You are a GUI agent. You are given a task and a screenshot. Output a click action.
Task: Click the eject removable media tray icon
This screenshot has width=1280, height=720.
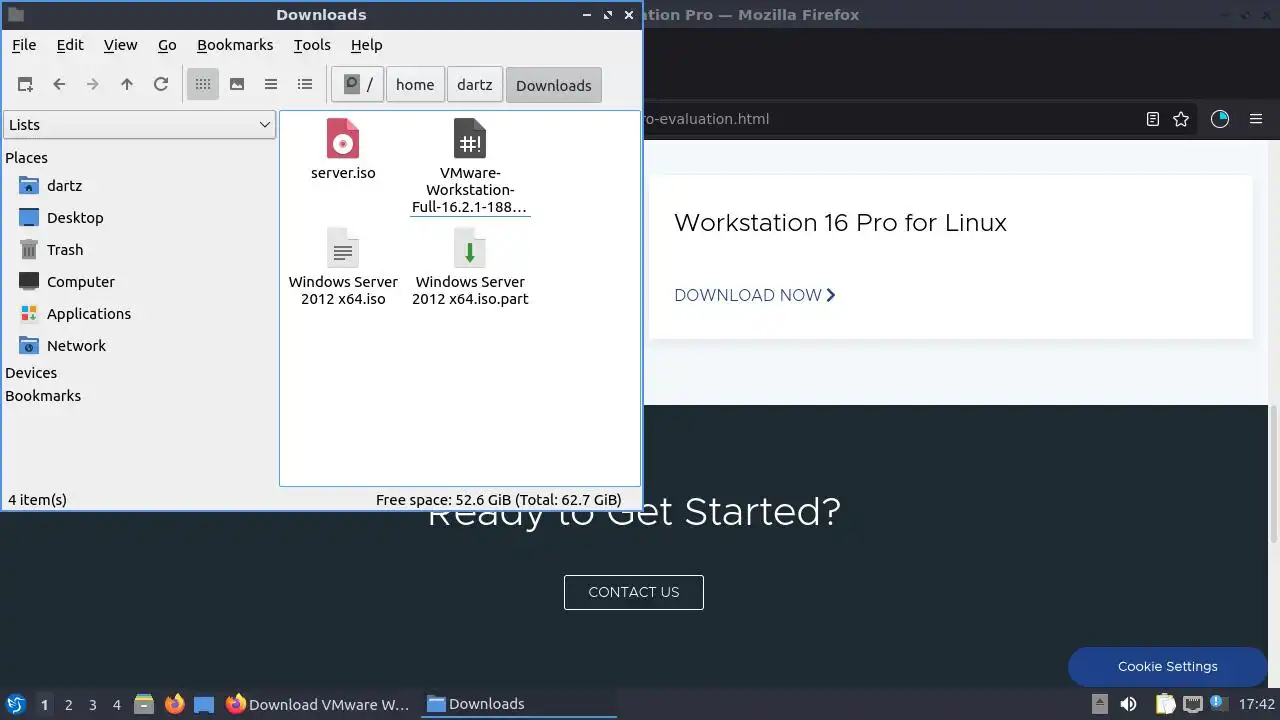(x=1099, y=704)
